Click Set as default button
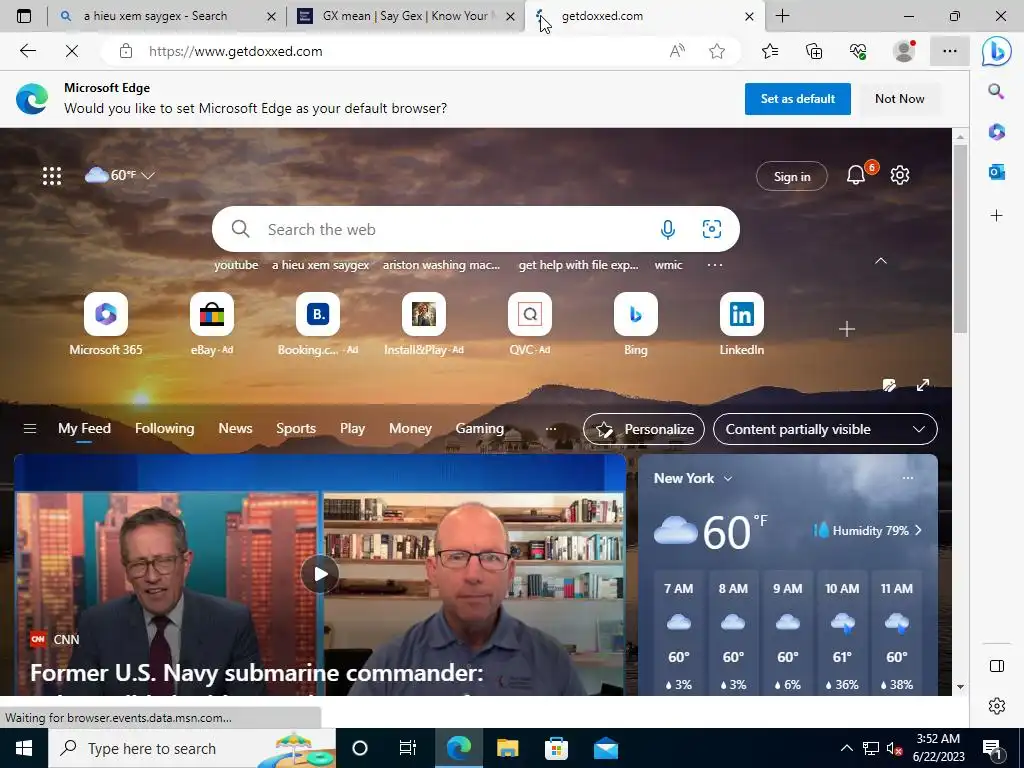This screenshot has width=1024, height=768. (797, 99)
